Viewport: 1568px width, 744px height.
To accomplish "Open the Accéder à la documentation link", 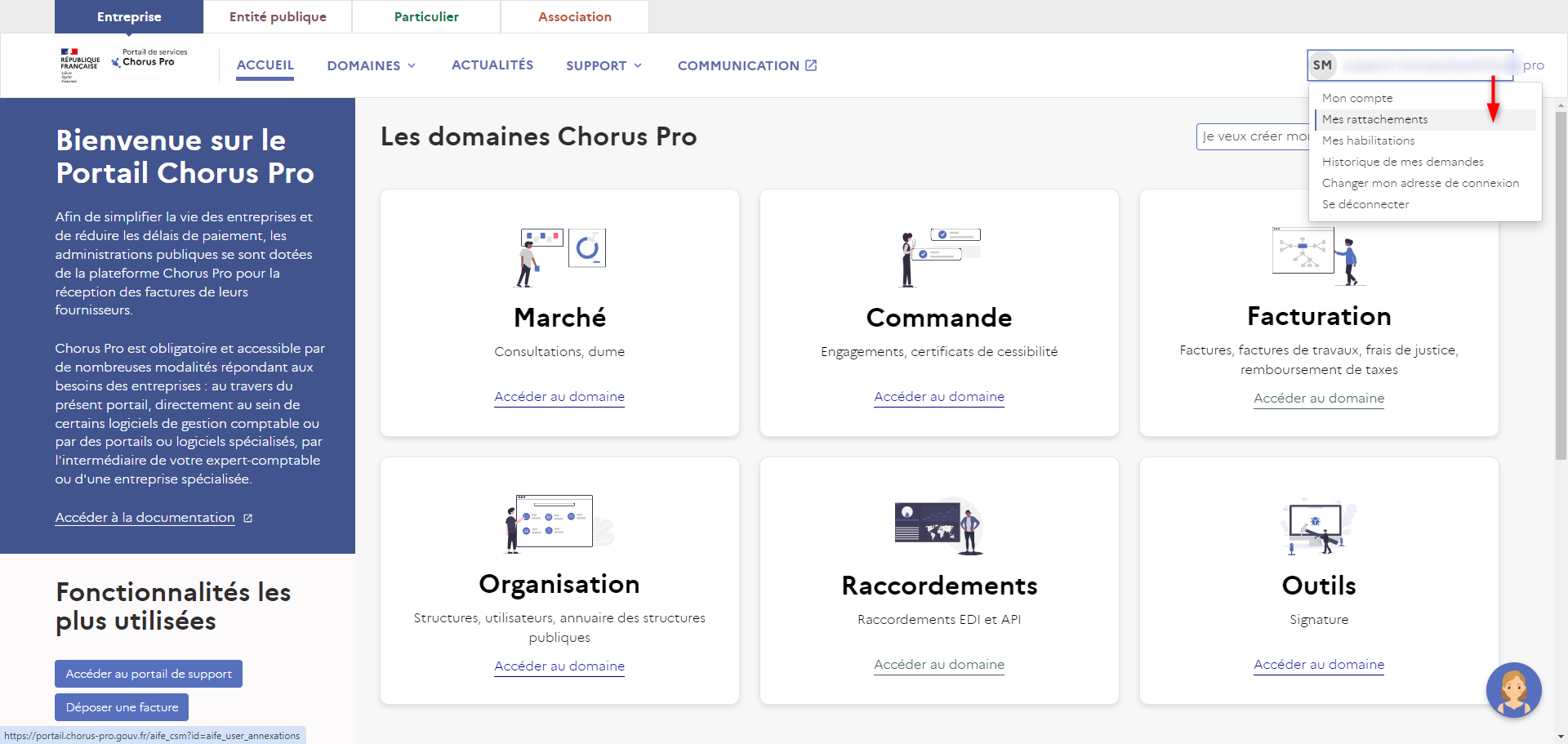I will pyautogui.click(x=145, y=518).
